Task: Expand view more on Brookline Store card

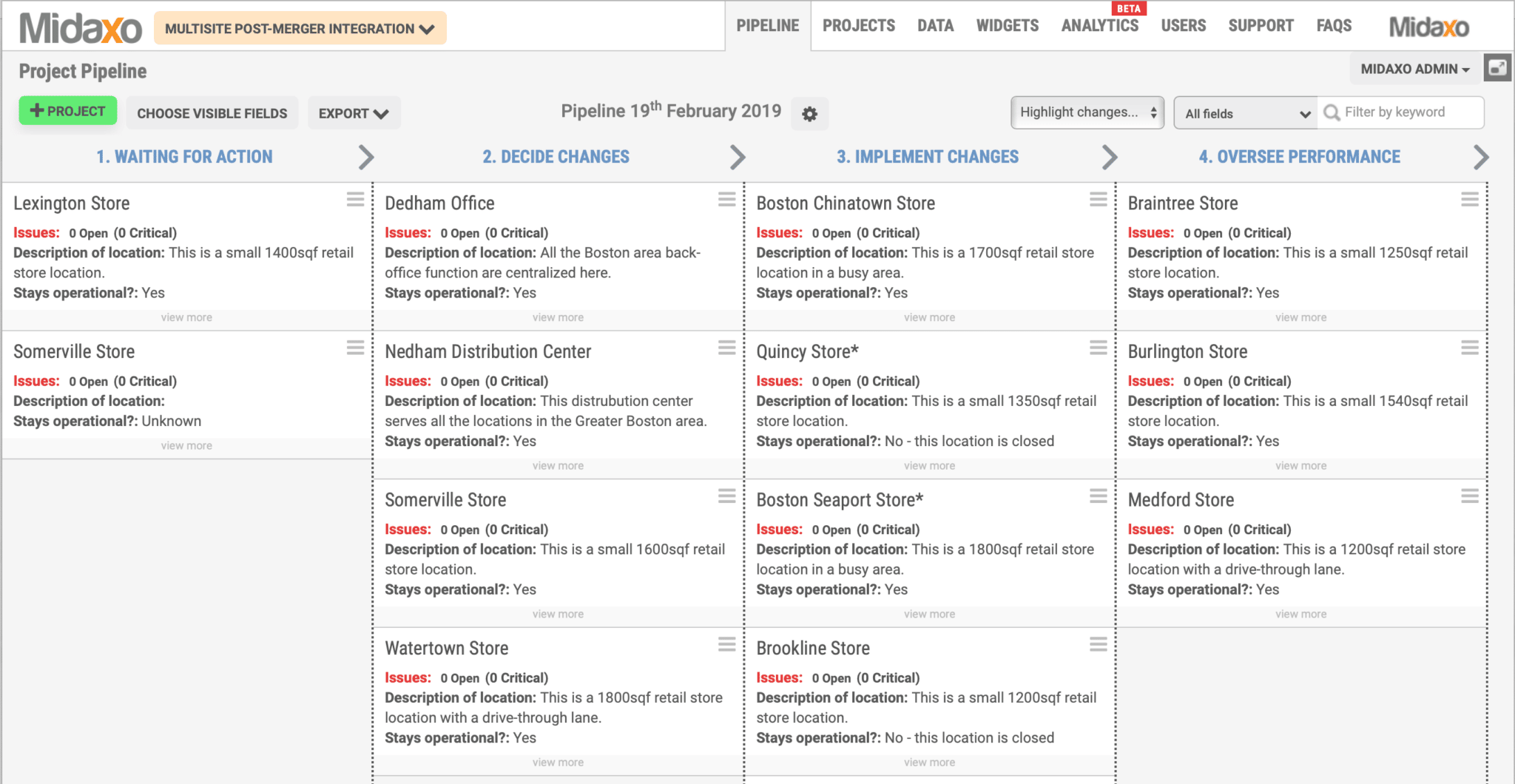Action: pyautogui.click(x=929, y=763)
